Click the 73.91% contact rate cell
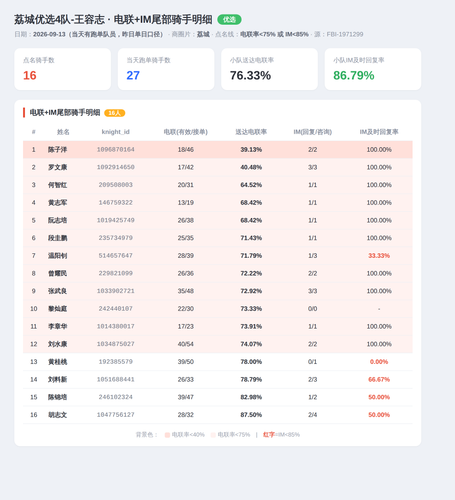This screenshot has width=455, height=500. tap(251, 326)
